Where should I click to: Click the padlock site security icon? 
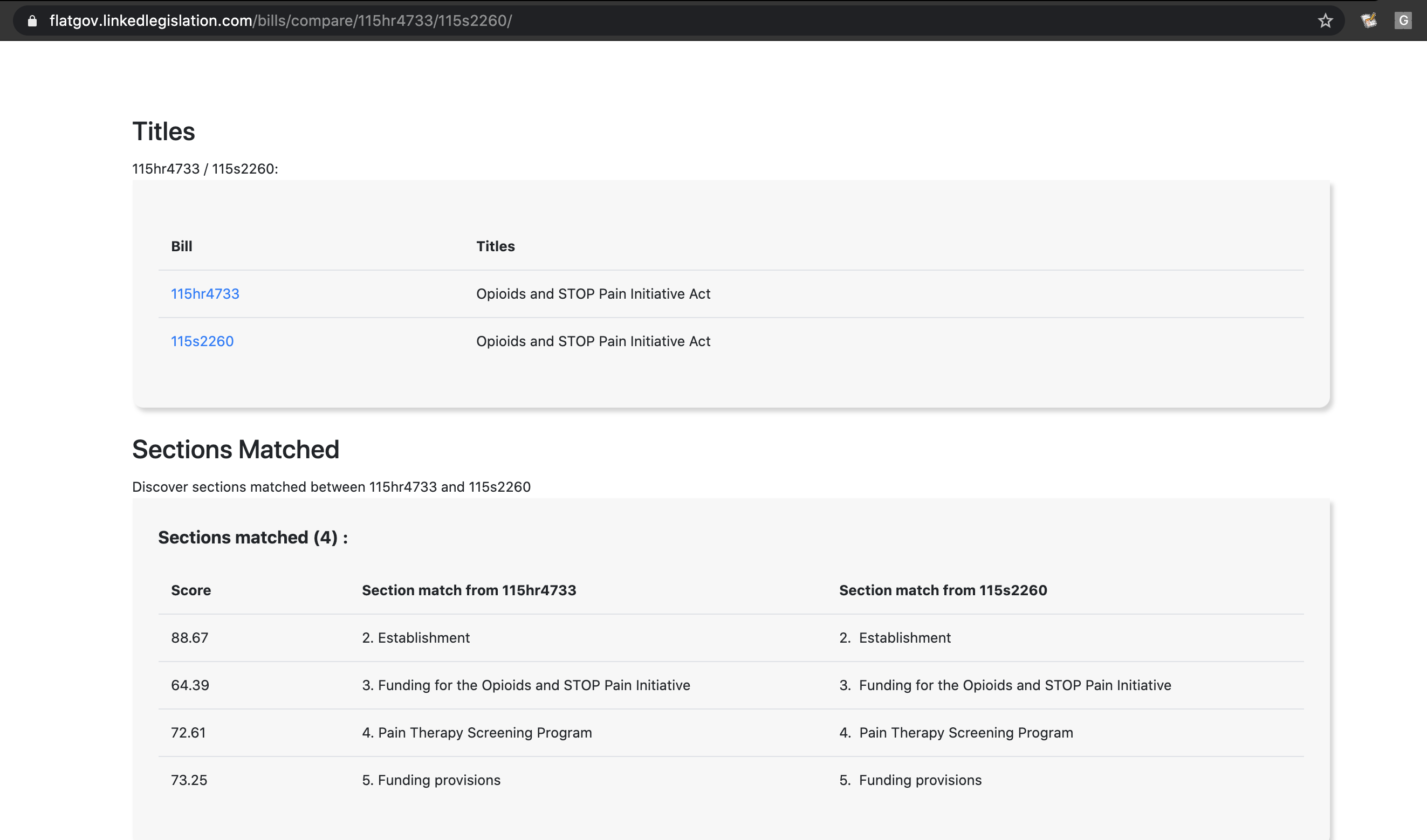(x=32, y=21)
